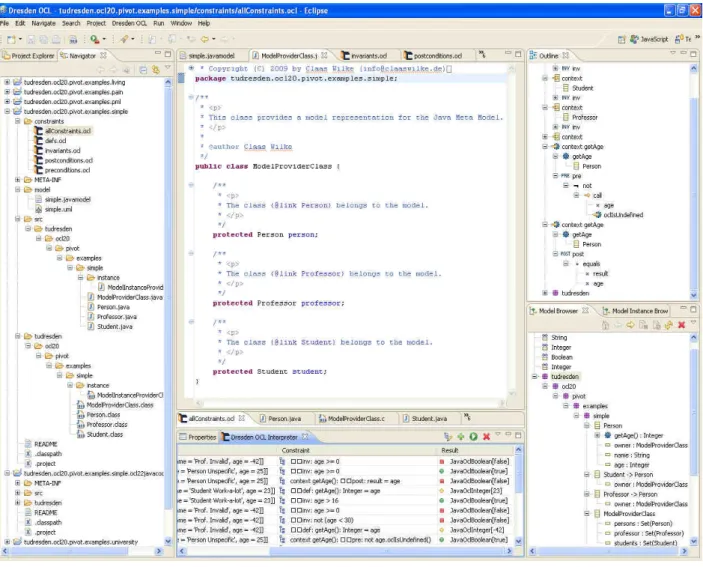Click red X icon in Model Browser toolbar

click(x=681, y=325)
